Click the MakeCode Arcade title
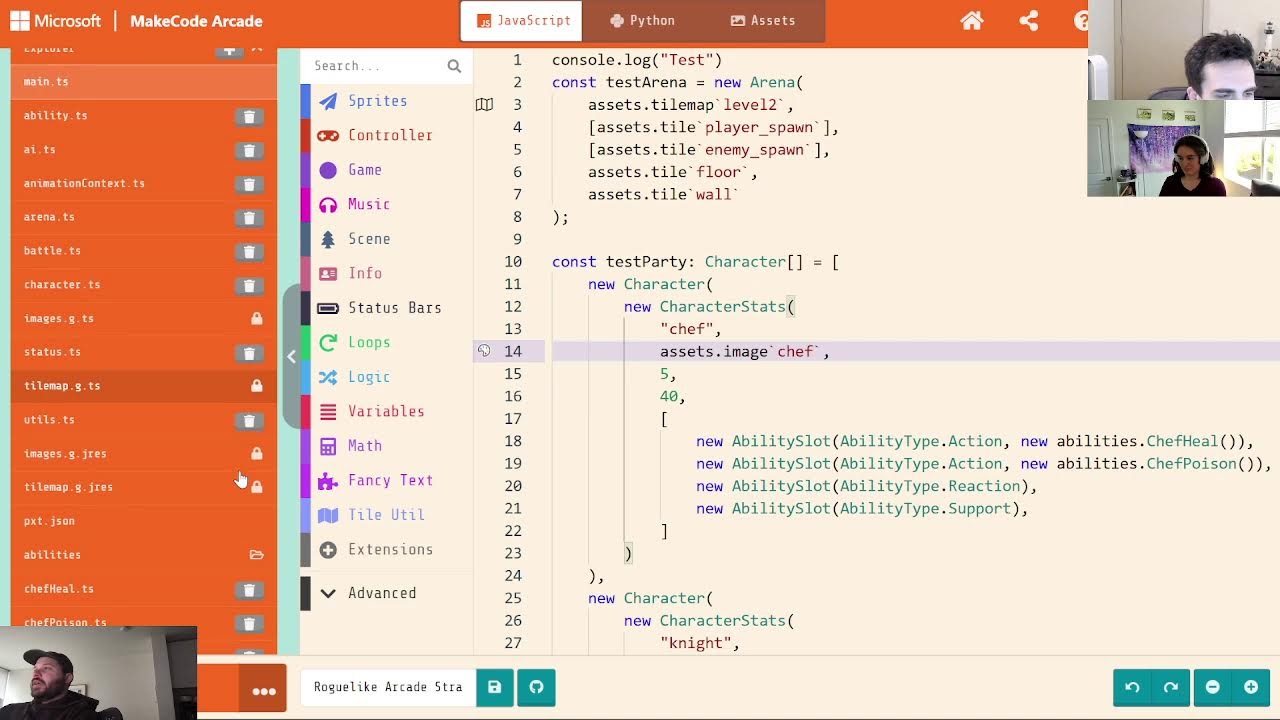 [x=196, y=21]
